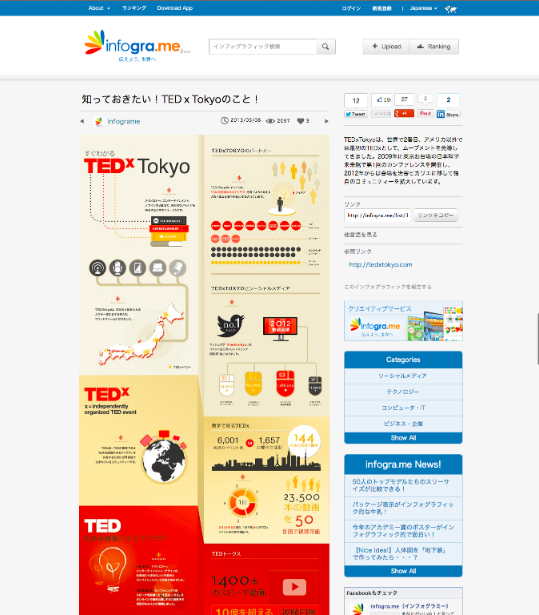Open news about Academy Award posters

click(403, 531)
